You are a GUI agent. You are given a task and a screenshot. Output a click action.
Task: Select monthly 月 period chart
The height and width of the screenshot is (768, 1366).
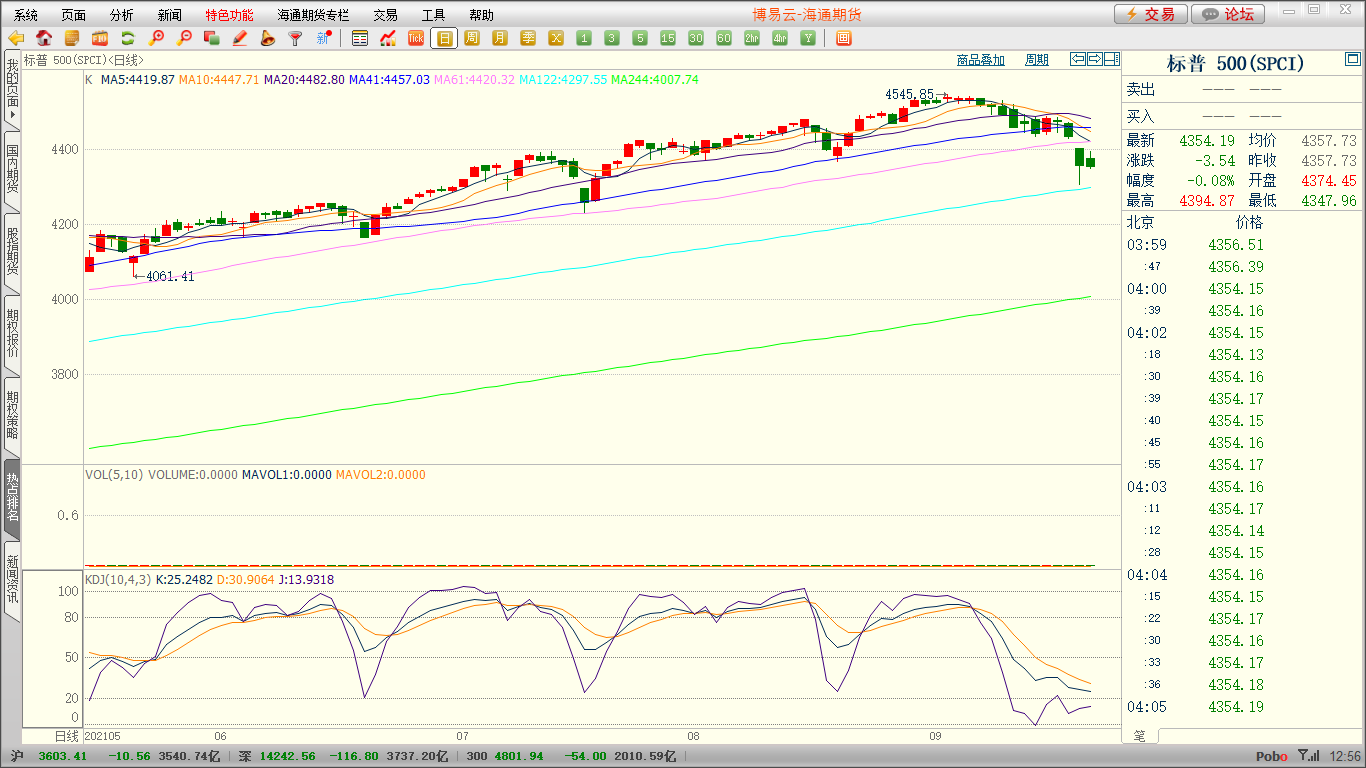coord(500,38)
